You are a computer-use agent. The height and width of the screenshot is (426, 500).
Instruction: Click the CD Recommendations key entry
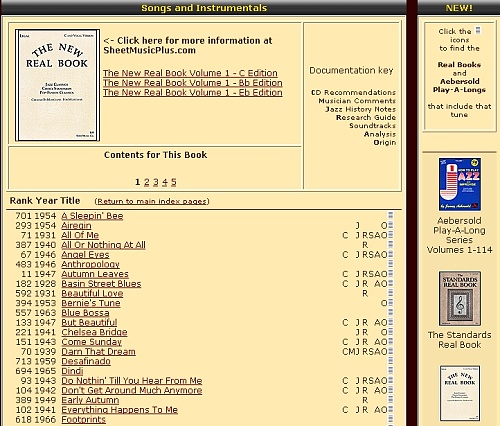353,92
